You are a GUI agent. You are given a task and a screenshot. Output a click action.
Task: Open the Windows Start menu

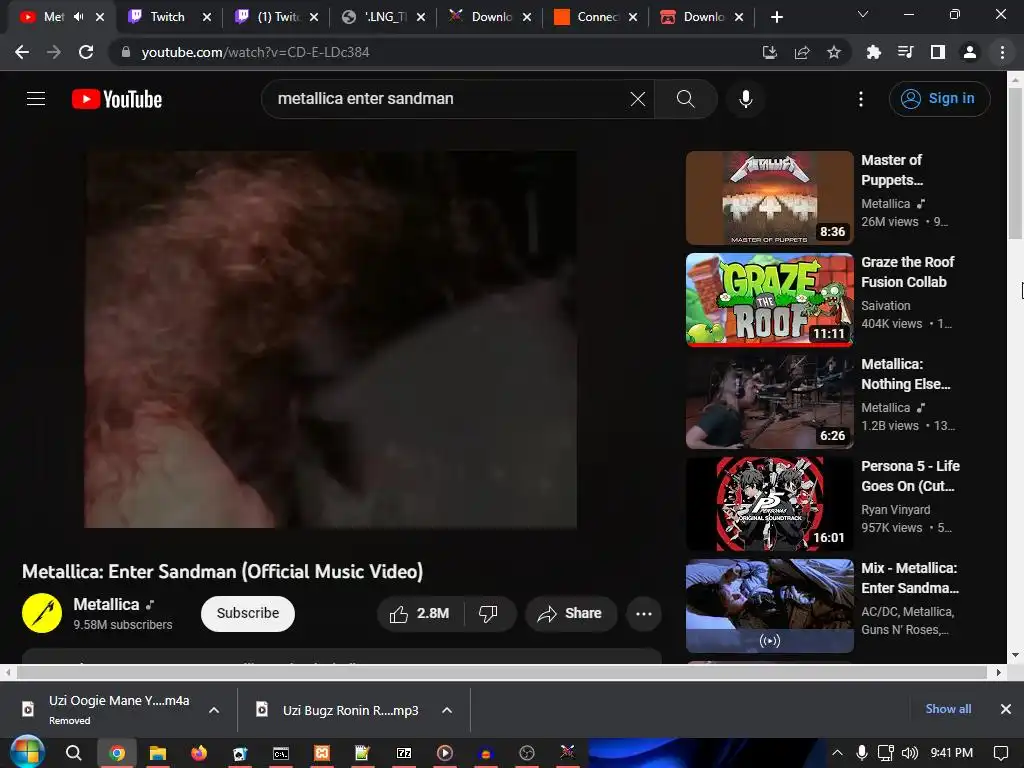[x=26, y=753]
